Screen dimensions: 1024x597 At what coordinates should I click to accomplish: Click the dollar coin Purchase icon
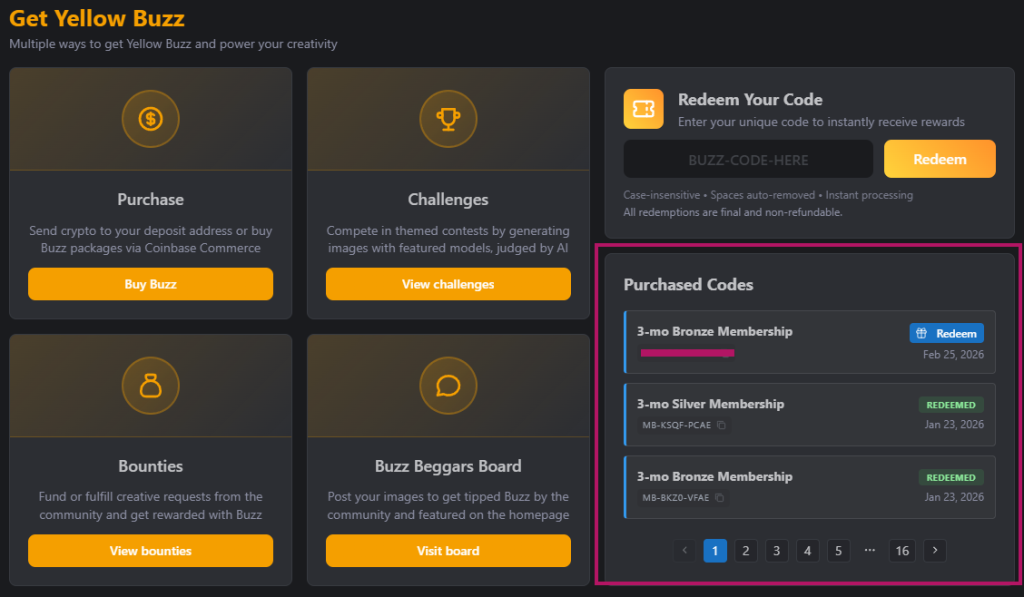coord(150,119)
